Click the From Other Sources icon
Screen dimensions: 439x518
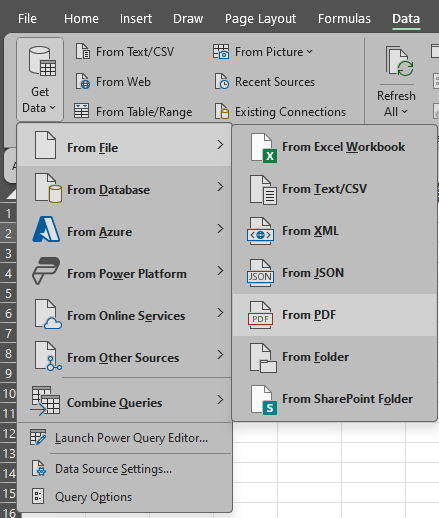click(48, 356)
